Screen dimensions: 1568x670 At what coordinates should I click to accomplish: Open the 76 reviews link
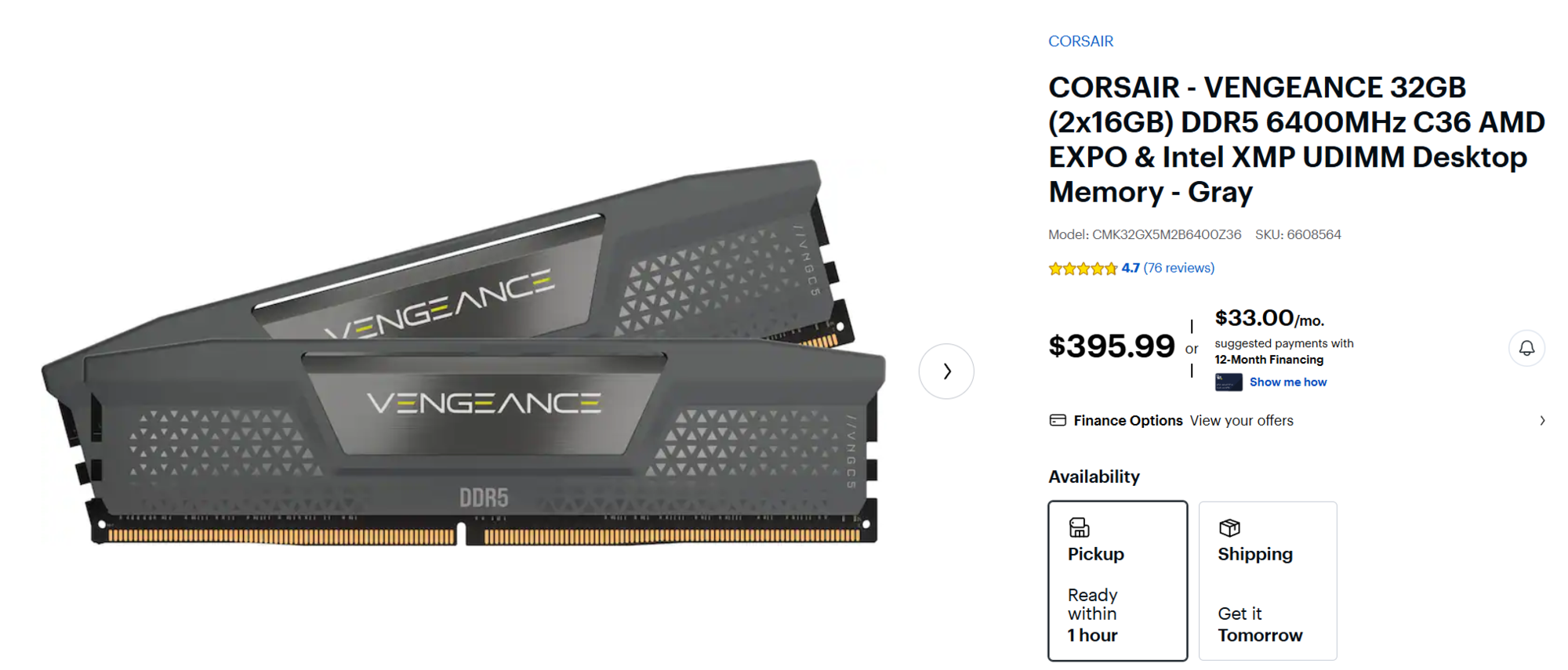tap(1178, 268)
